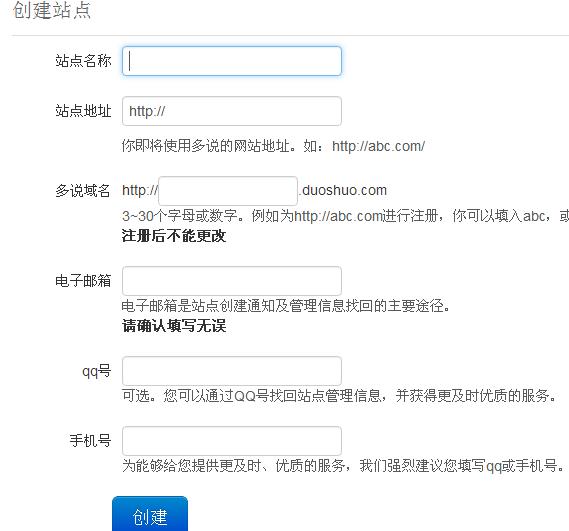Click the QQ号 optional help text
The width and height of the screenshot is (569, 531).
pos(339,396)
